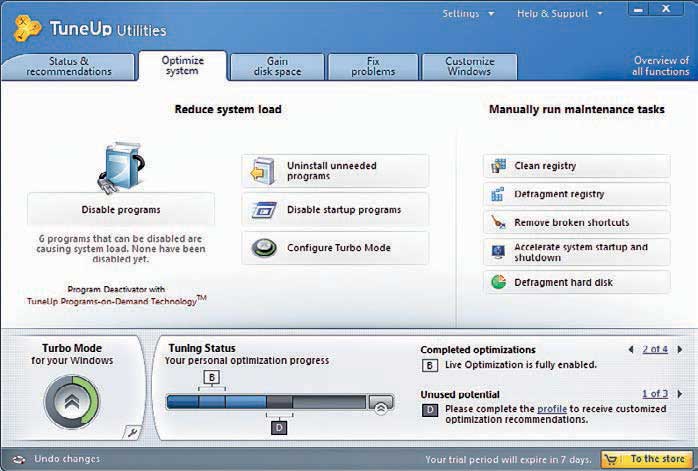Click the Configure Turbo Mode icon
The image size is (698, 471).
[x=264, y=248]
